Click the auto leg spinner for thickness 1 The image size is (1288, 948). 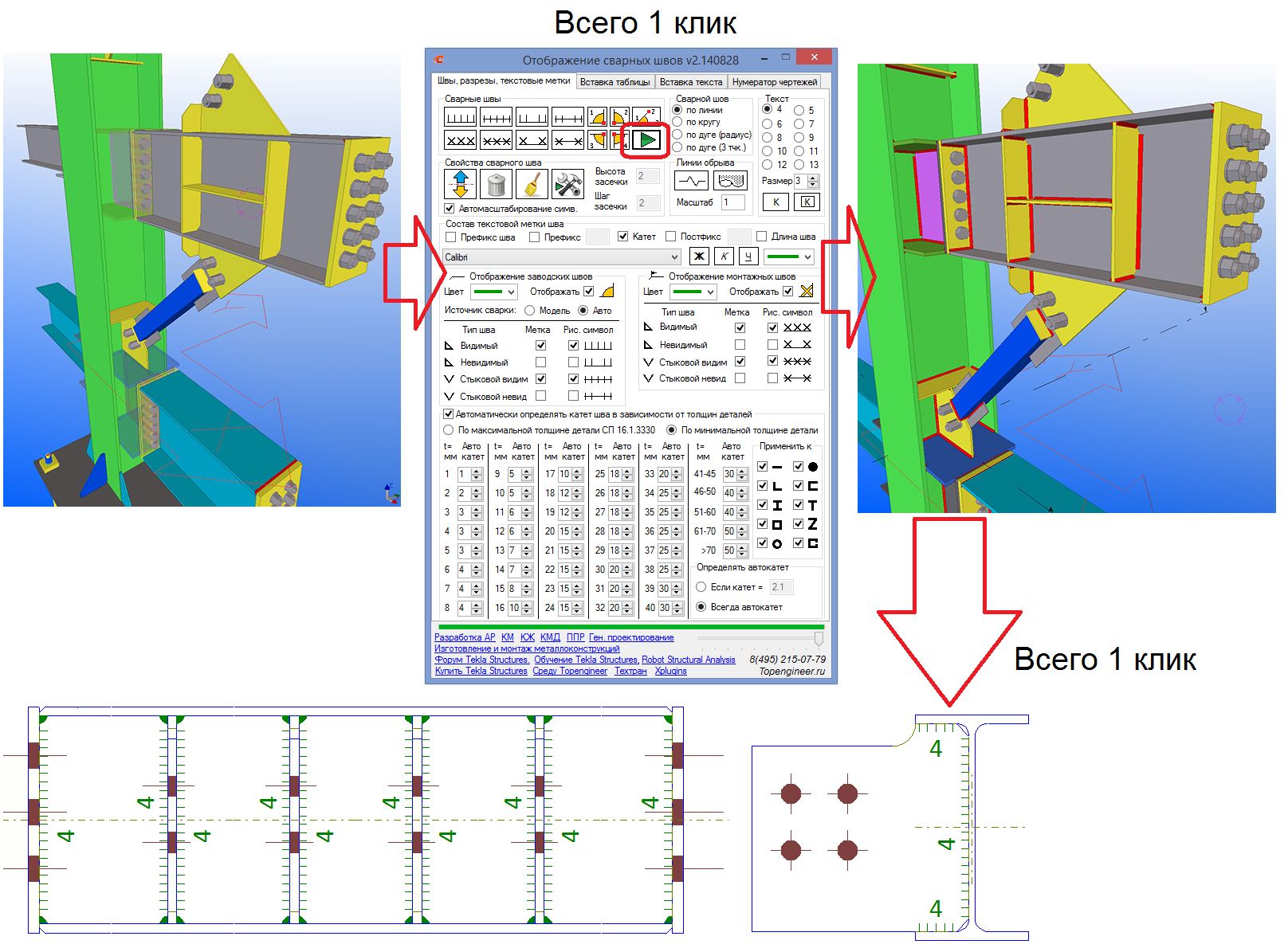pos(477,474)
